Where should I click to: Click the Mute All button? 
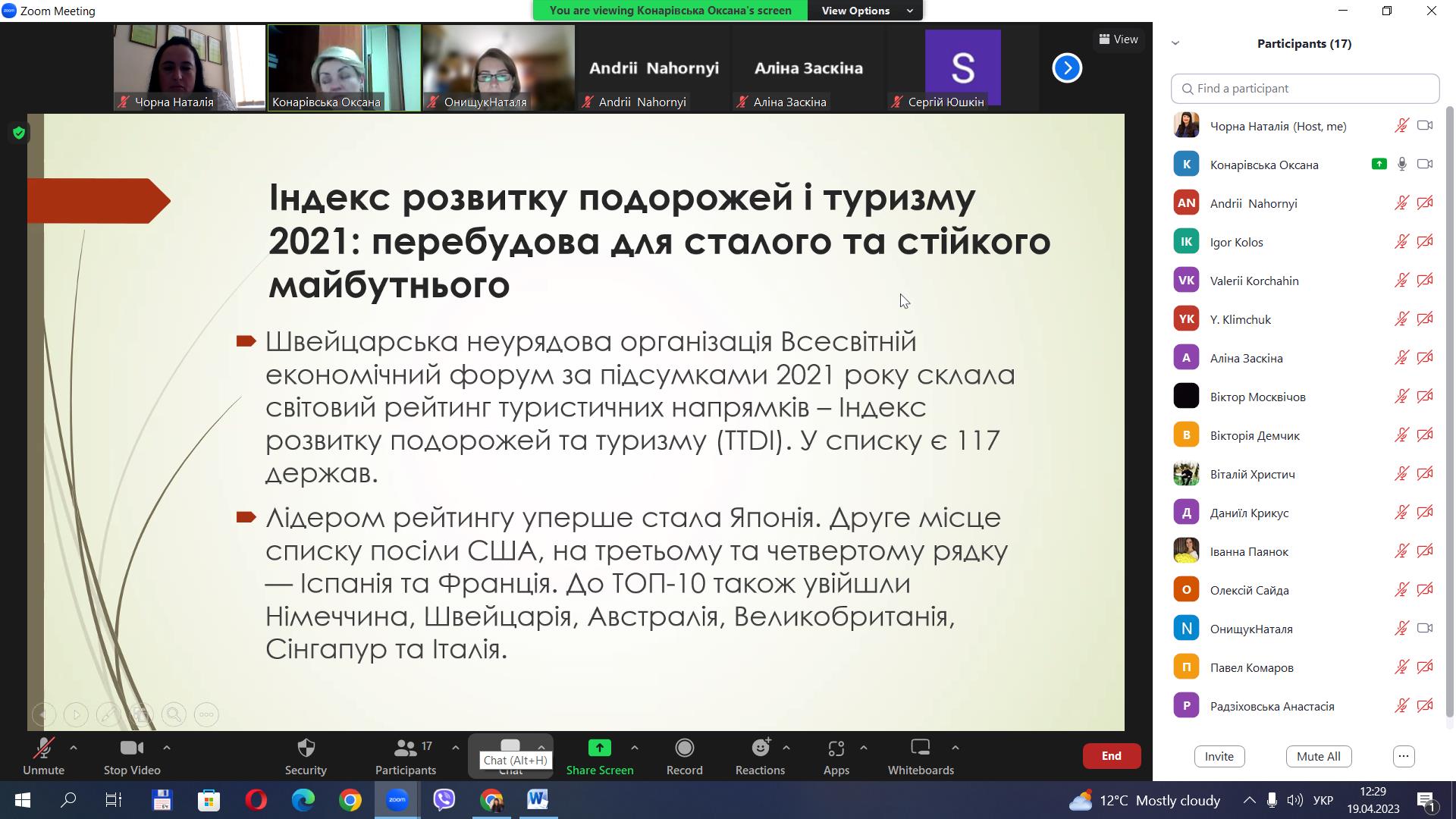click(x=1318, y=756)
